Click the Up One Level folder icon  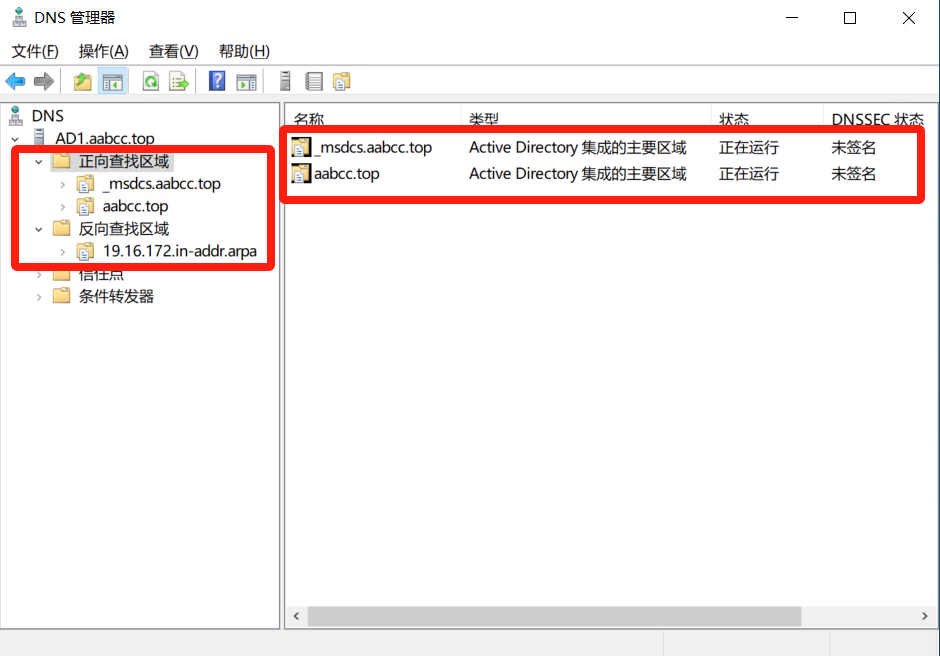83,82
